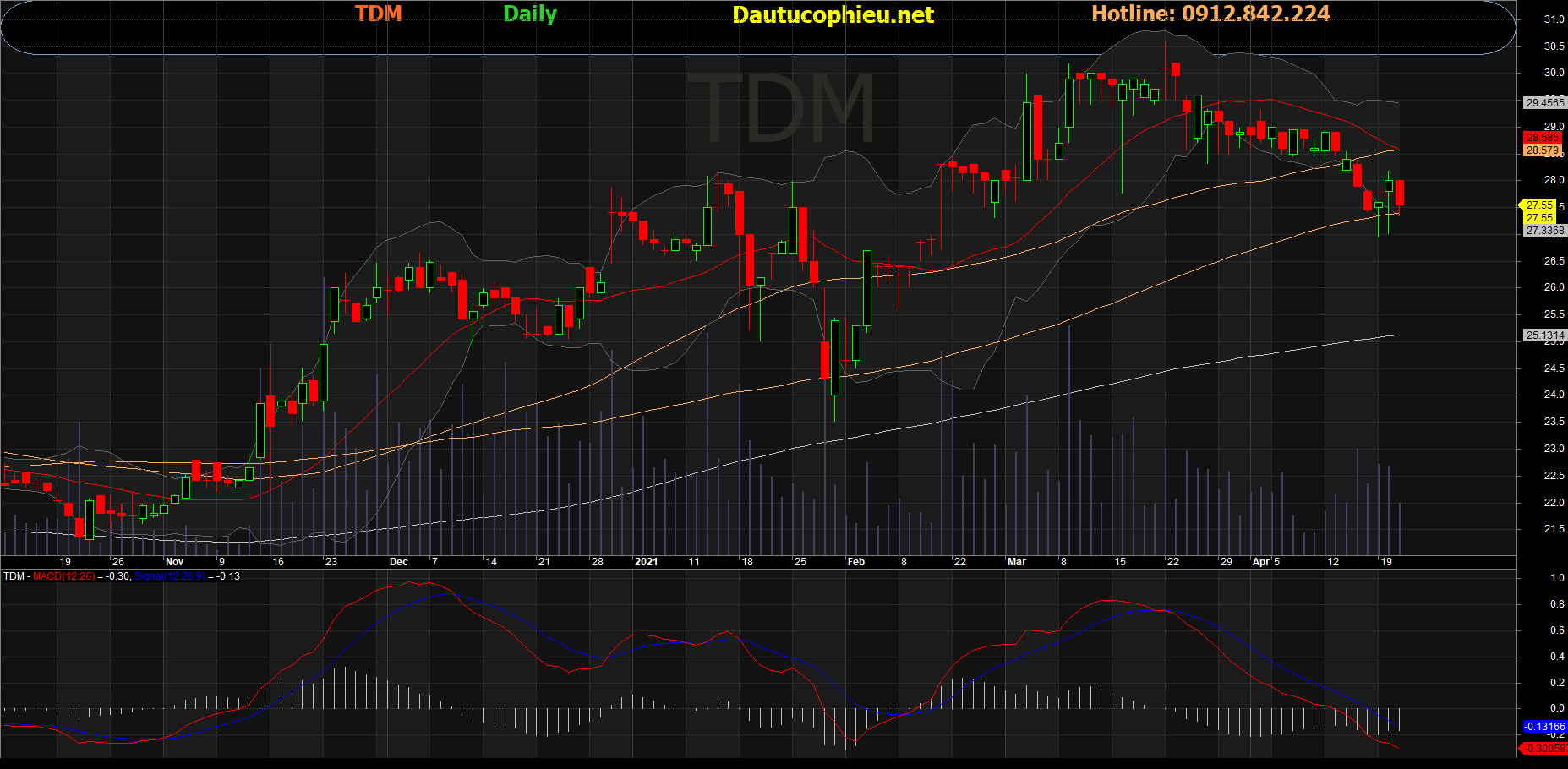Image resolution: width=1568 pixels, height=769 pixels.
Task: Click the 25.5 price axis label
Action: click(1554, 314)
